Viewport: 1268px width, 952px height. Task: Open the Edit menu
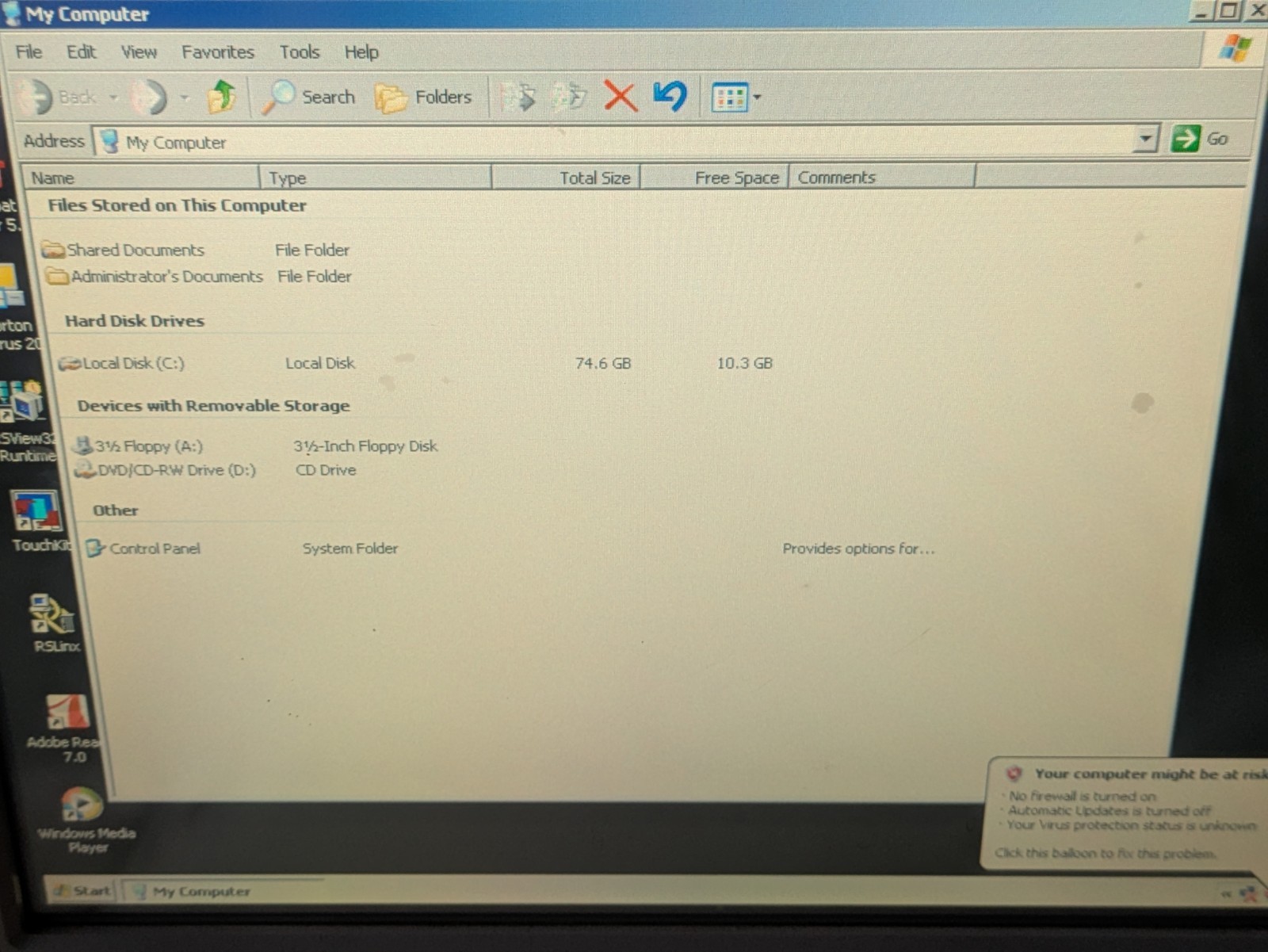coord(81,52)
